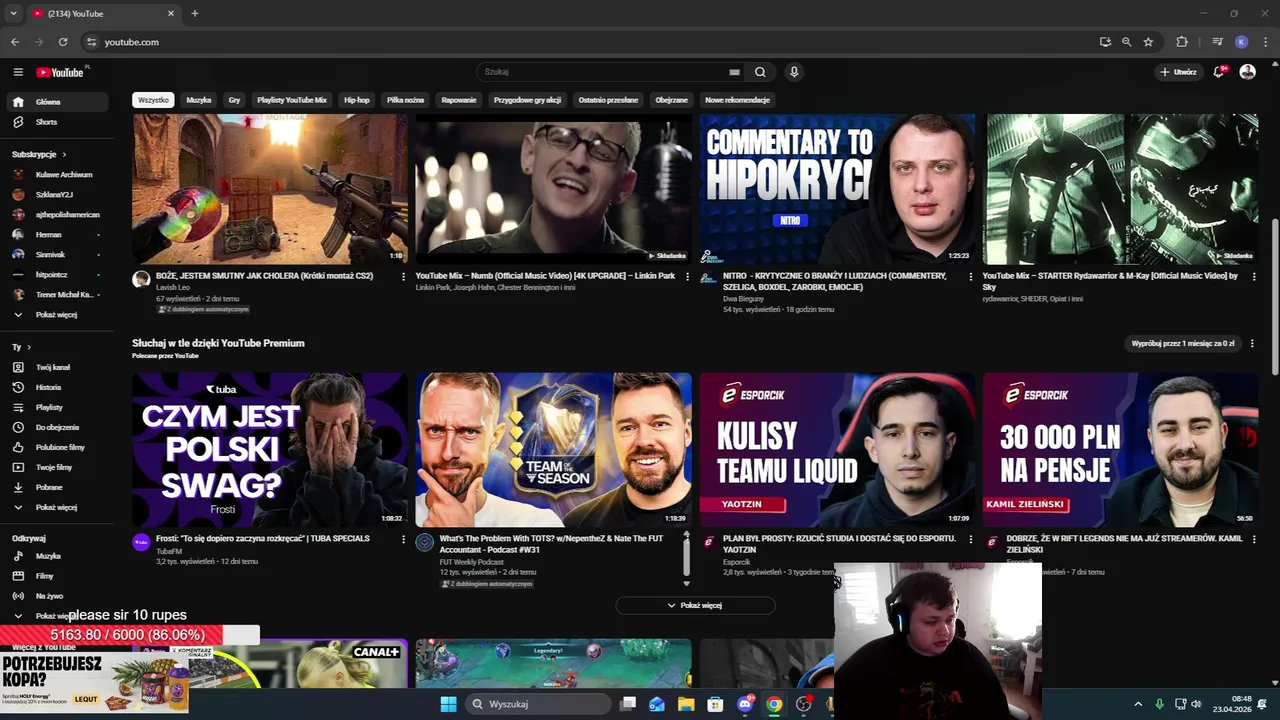1280x720 pixels.
Task: Open Chrome extensions puzzle icon
Action: (1182, 42)
